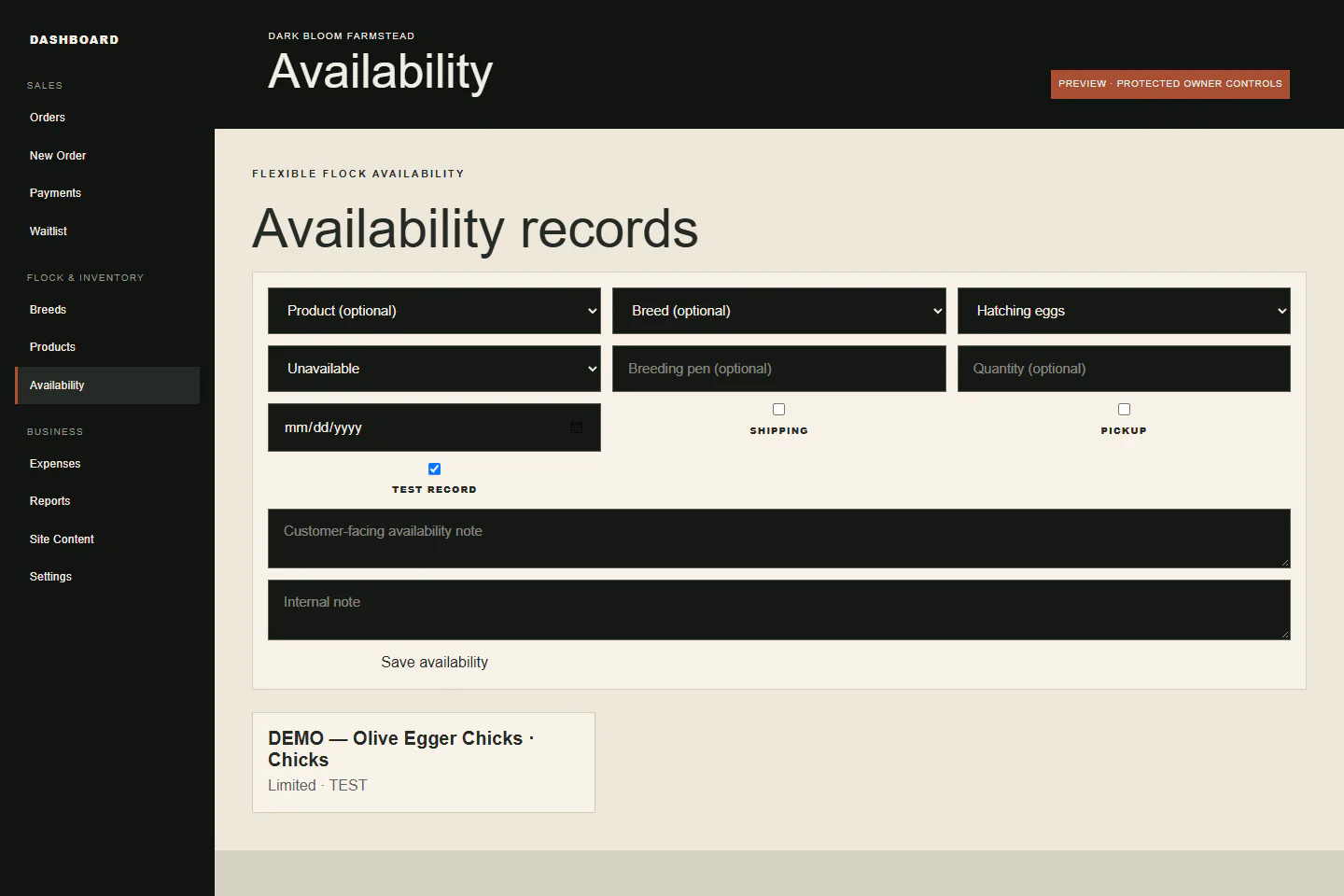Click the 'Limited · TEST' status text
This screenshot has width=1344, height=896.
click(x=317, y=786)
